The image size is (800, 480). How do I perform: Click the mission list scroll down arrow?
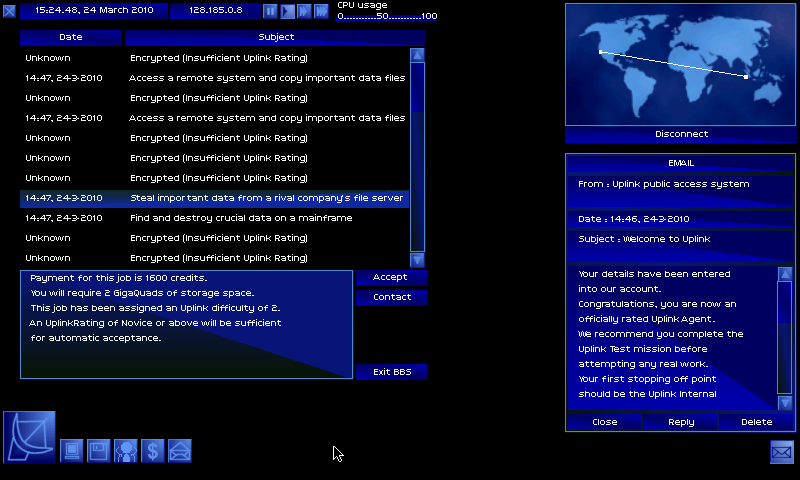pos(417,260)
